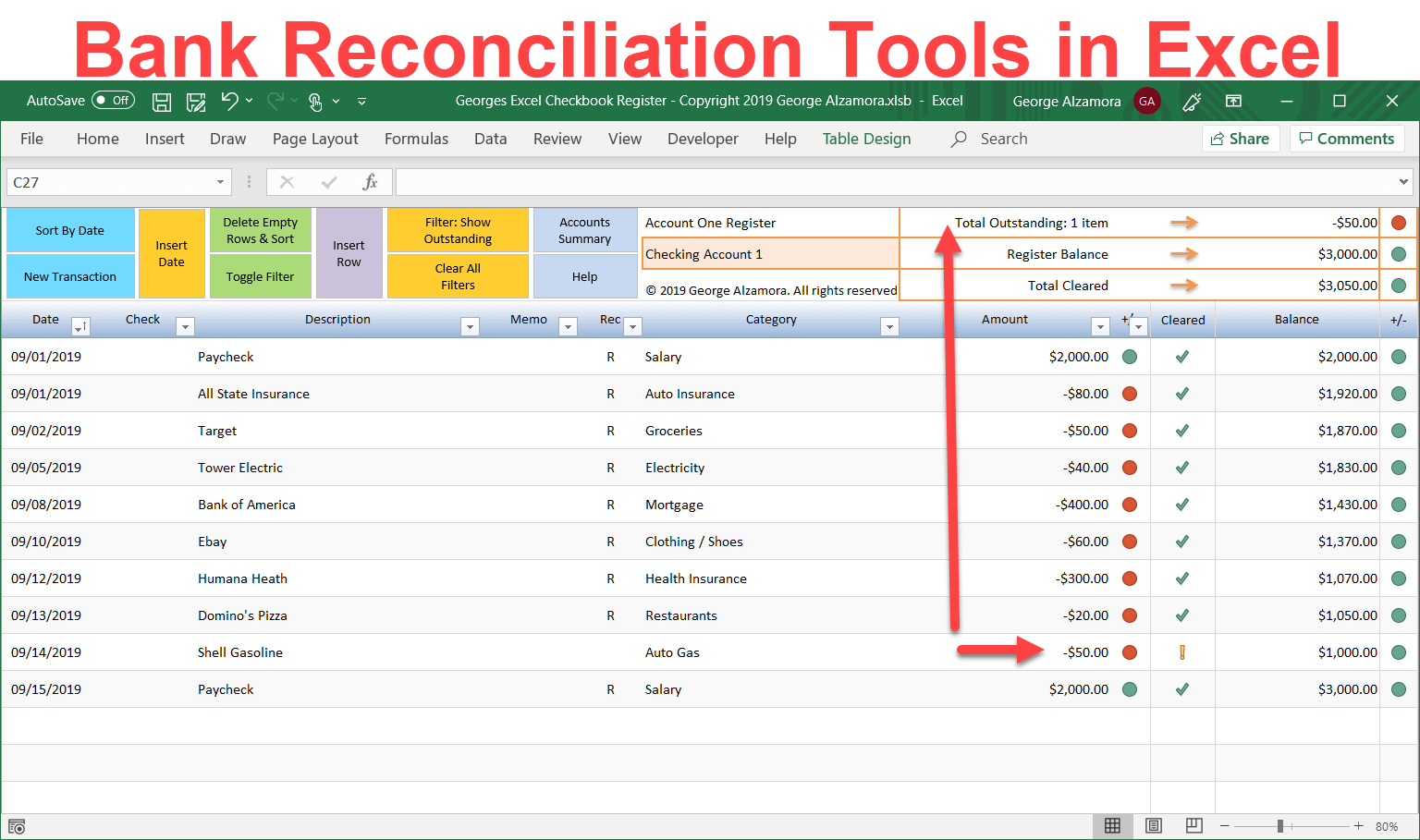Switch to Page Layout view icon
This screenshot has width=1420, height=840.
pyautogui.click(x=1153, y=825)
